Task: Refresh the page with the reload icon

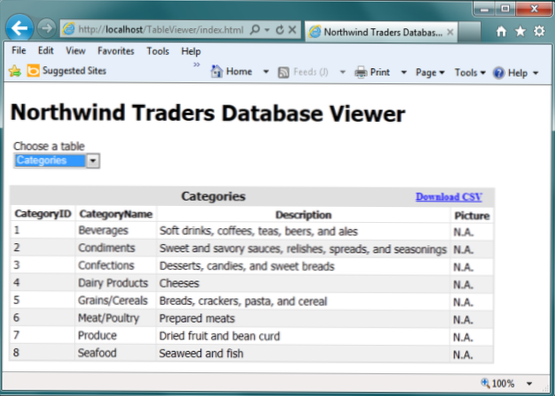Action: pos(280,30)
